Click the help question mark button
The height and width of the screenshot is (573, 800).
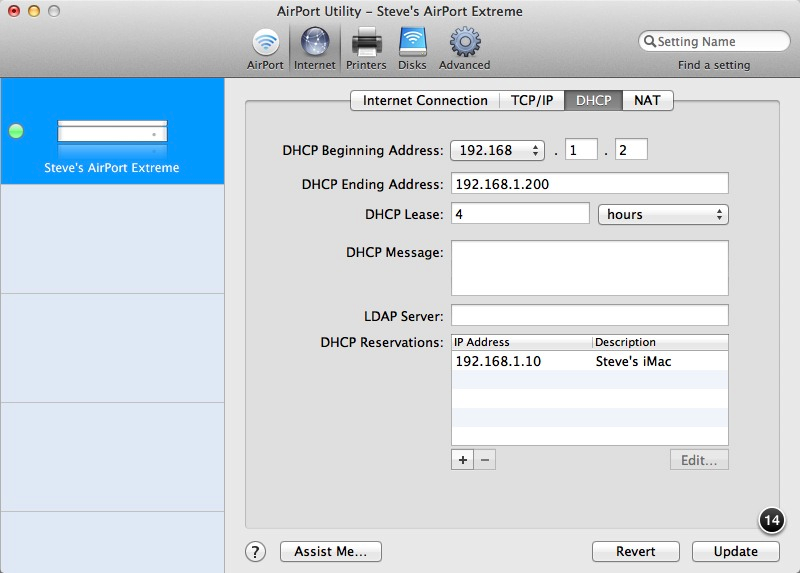[x=255, y=552]
